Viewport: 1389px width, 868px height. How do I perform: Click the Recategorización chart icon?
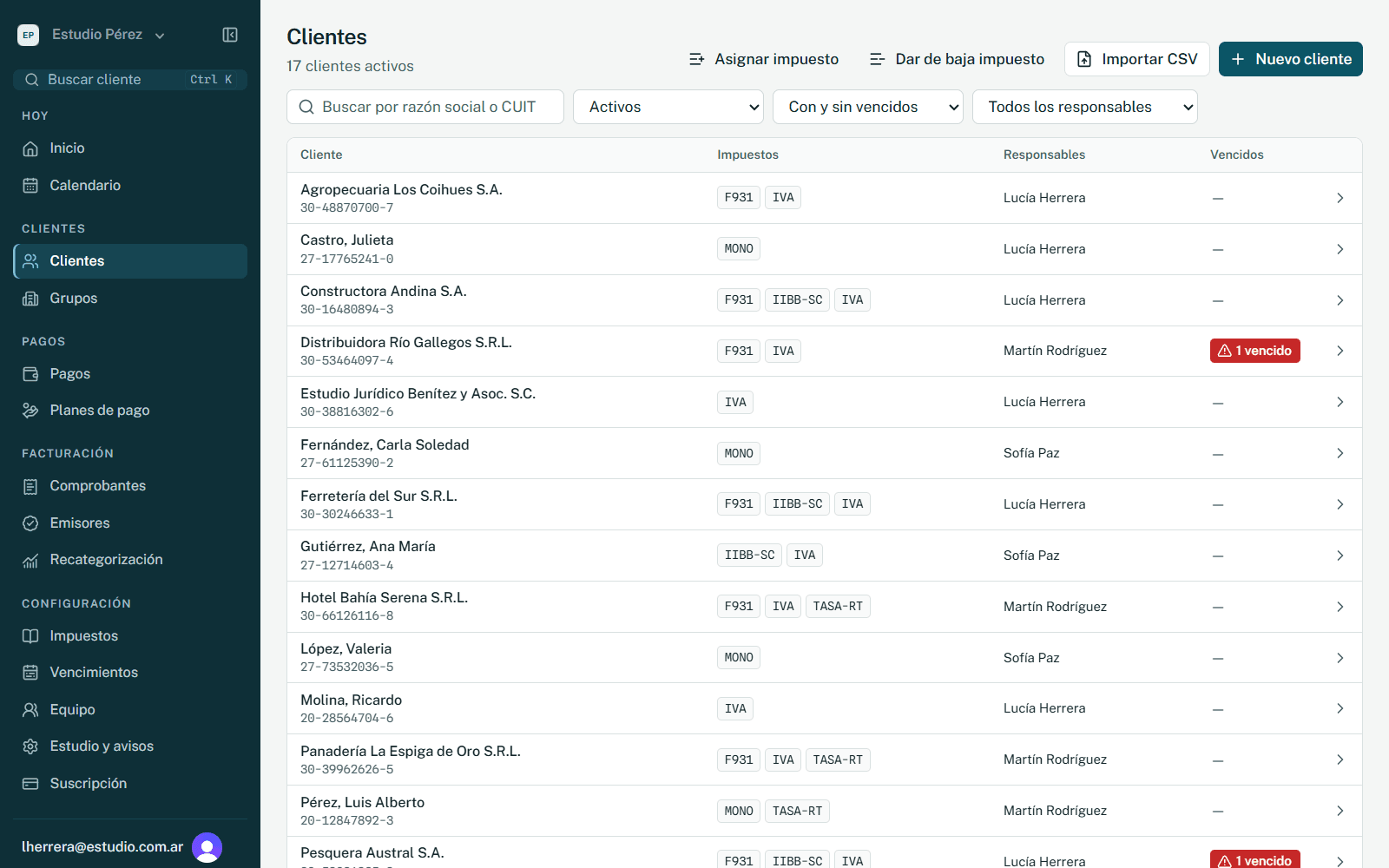[x=30, y=560]
